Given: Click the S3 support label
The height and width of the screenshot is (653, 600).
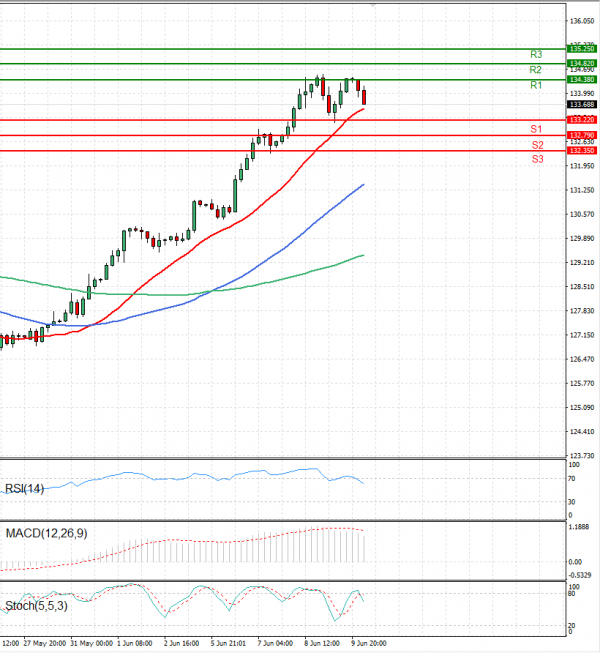Looking at the screenshot, I should pyautogui.click(x=538, y=159).
